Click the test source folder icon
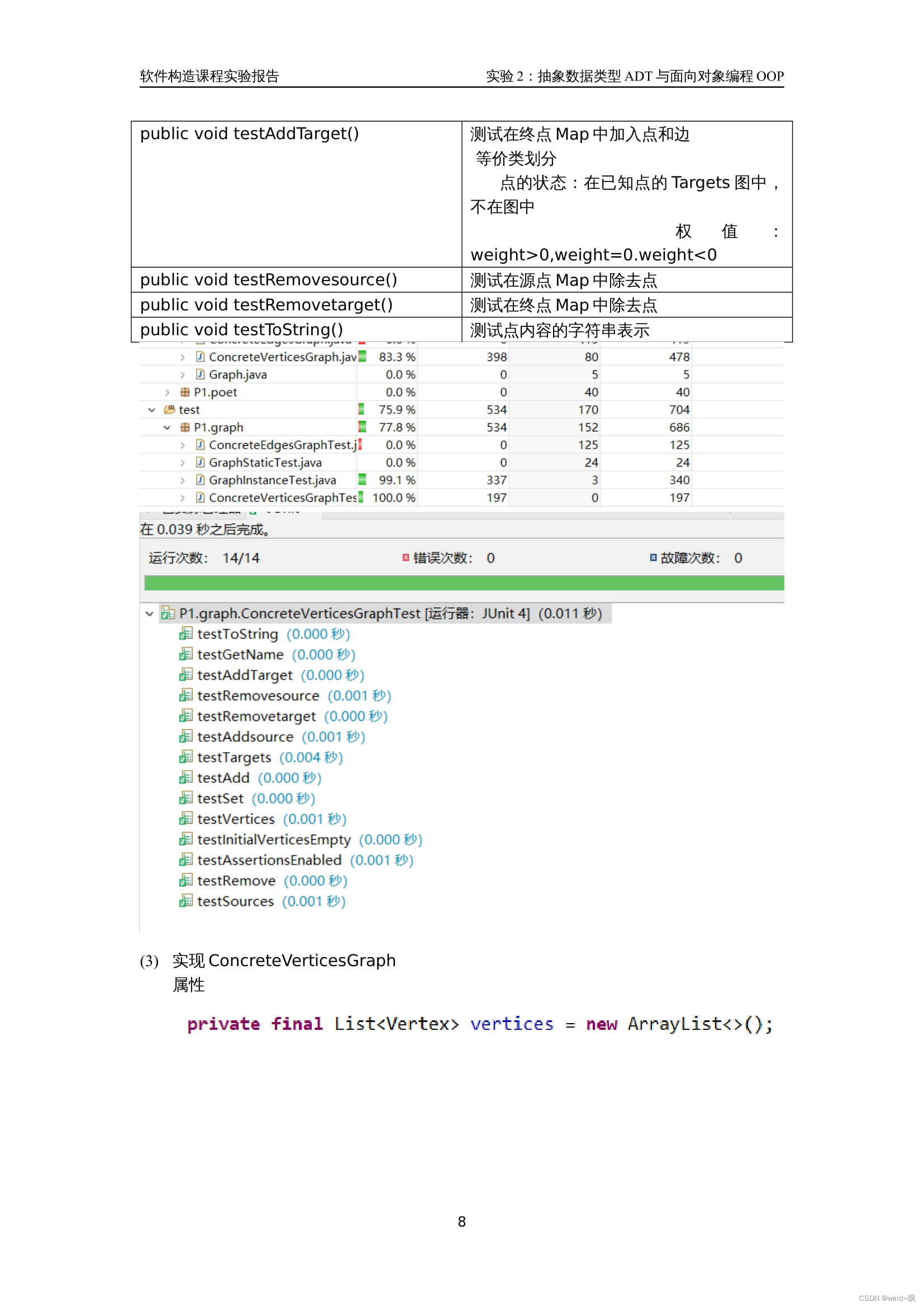 pyautogui.click(x=170, y=410)
